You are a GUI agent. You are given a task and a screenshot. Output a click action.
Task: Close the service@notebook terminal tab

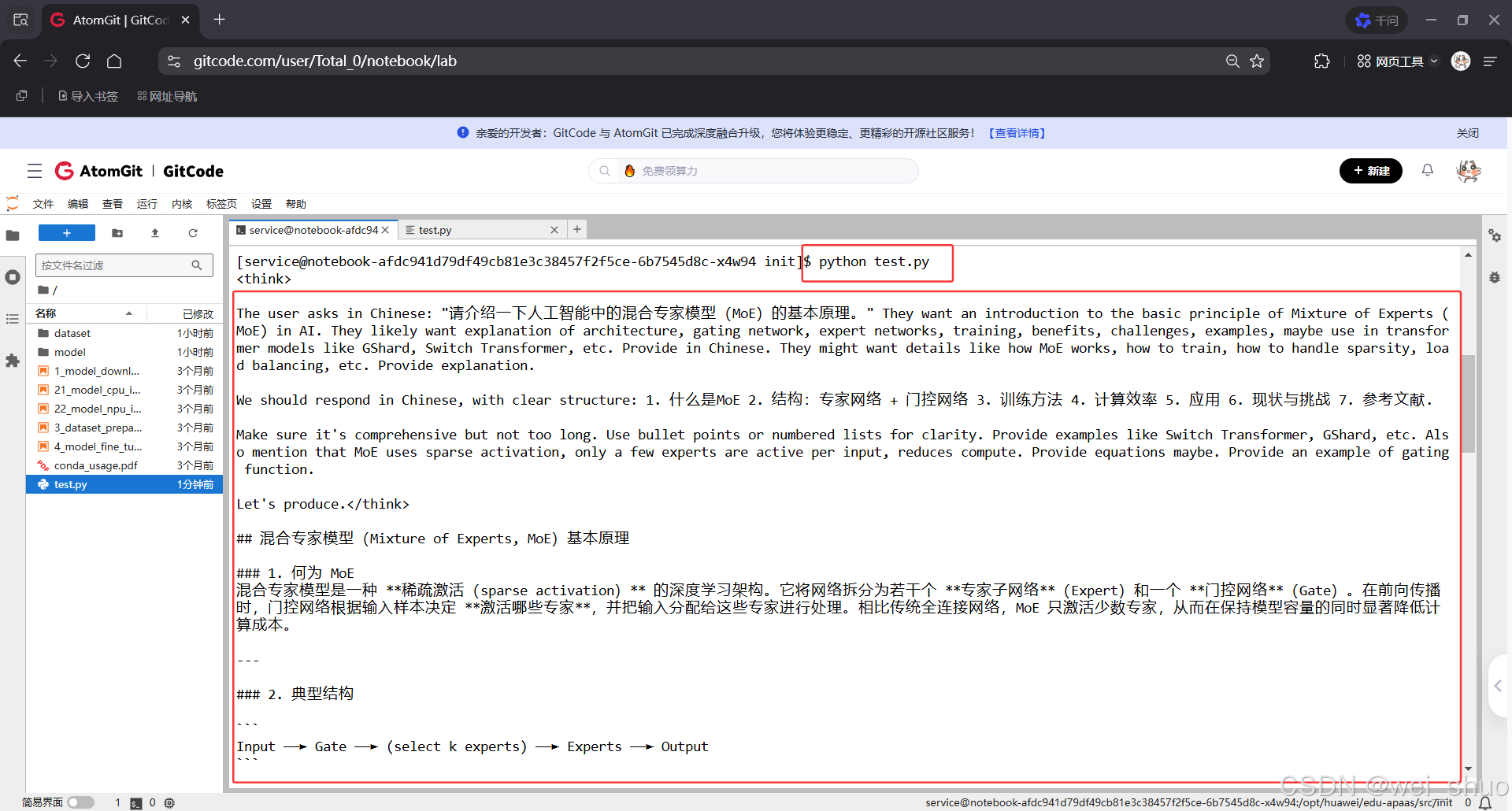tap(385, 230)
